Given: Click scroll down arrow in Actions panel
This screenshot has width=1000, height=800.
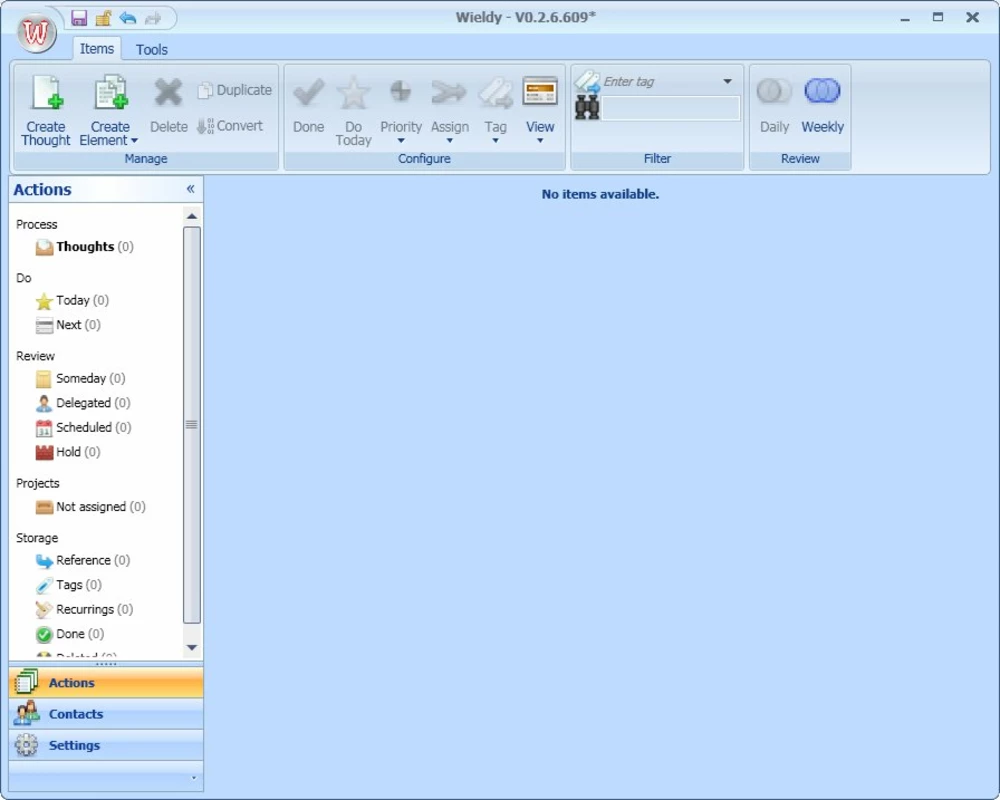Looking at the screenshot, I should 191,648.
